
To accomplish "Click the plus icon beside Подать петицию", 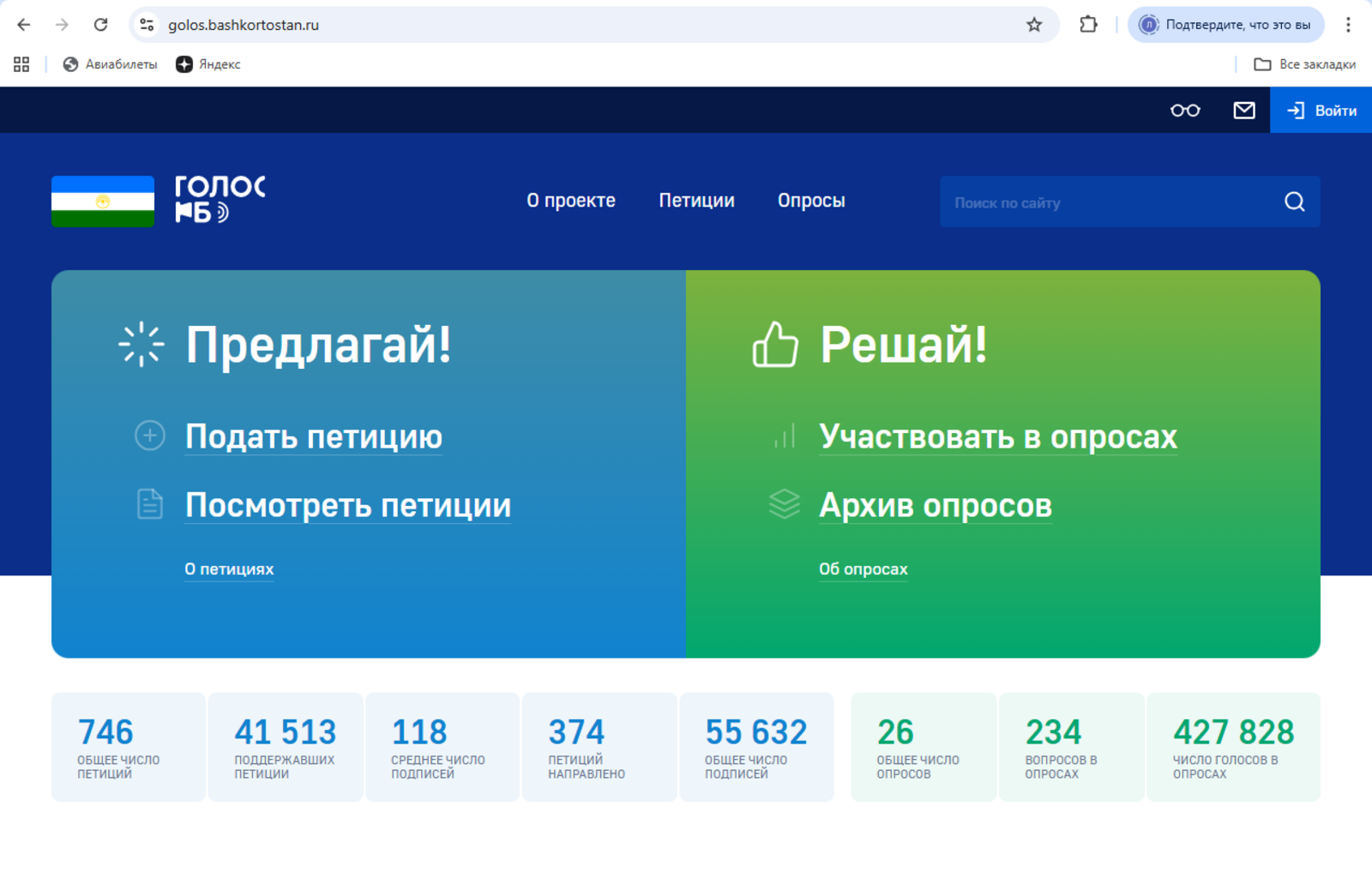I will click(150, 436).
